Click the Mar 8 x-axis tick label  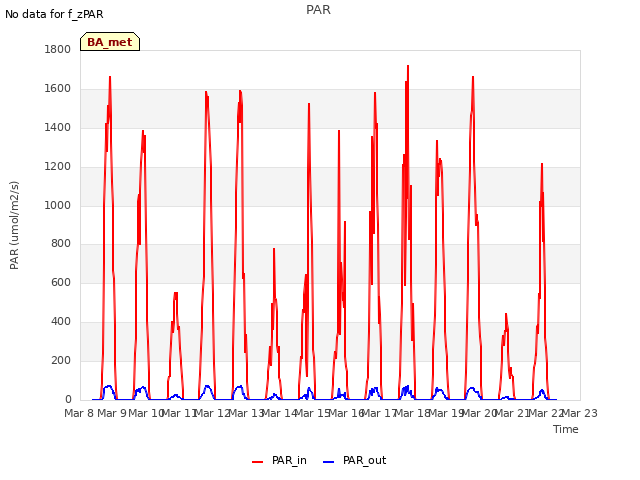click(x=79, y=413)
